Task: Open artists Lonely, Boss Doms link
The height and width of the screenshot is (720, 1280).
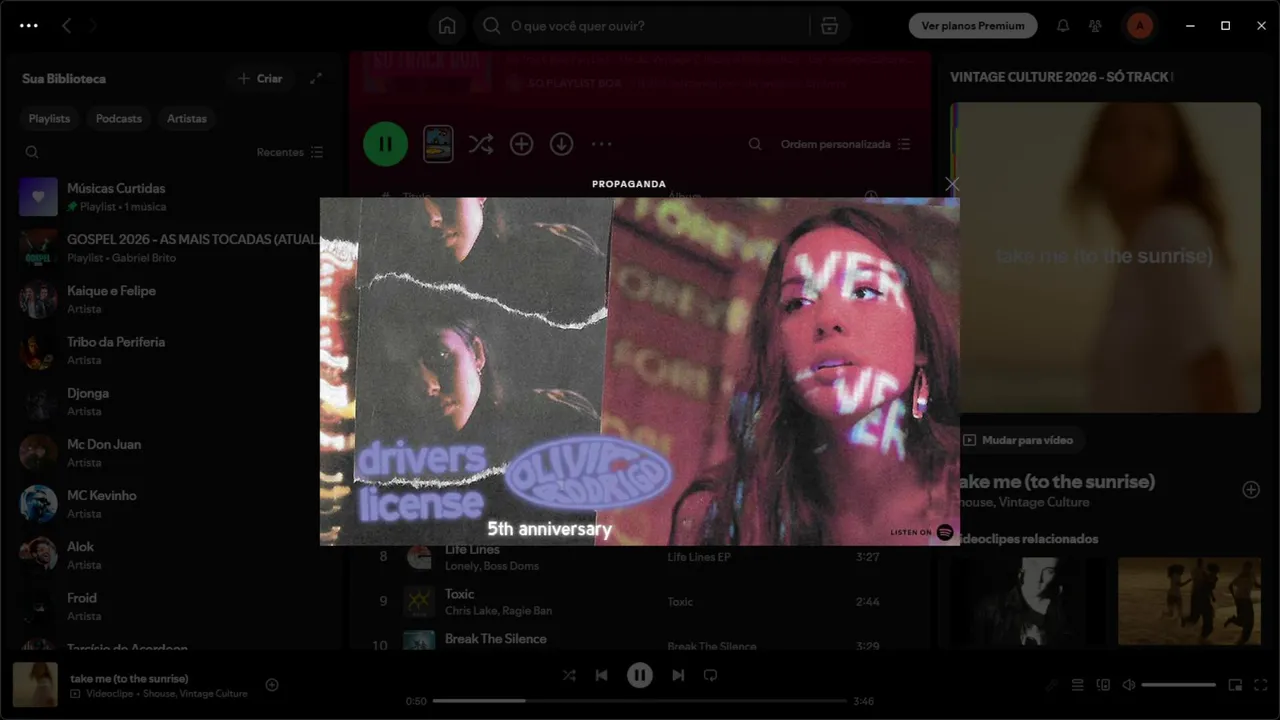Action: [x=492, y=566]
